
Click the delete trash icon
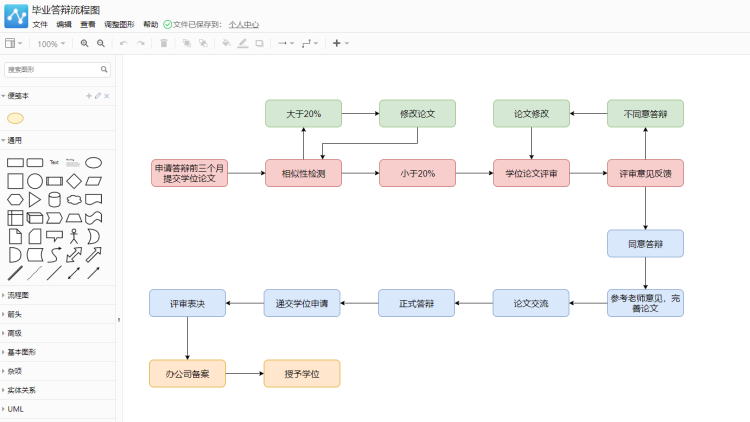(164, 44)
